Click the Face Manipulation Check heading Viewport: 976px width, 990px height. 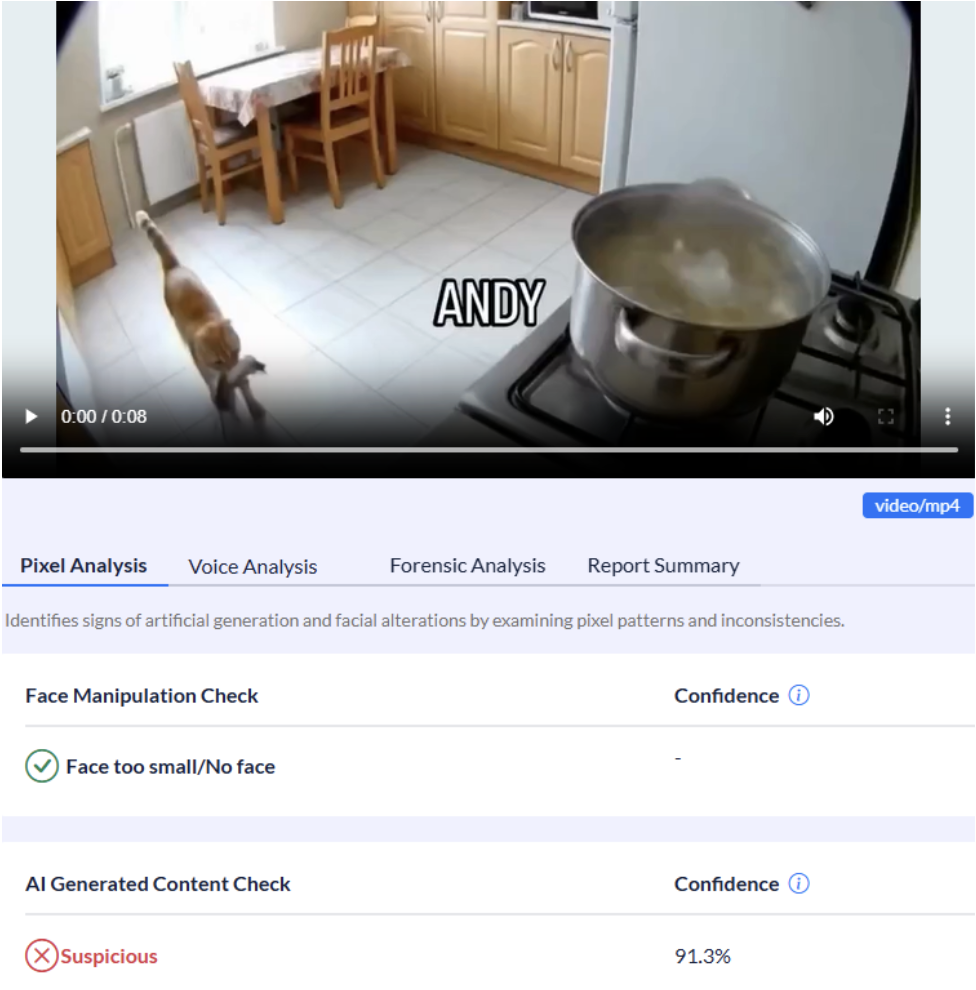141,696
